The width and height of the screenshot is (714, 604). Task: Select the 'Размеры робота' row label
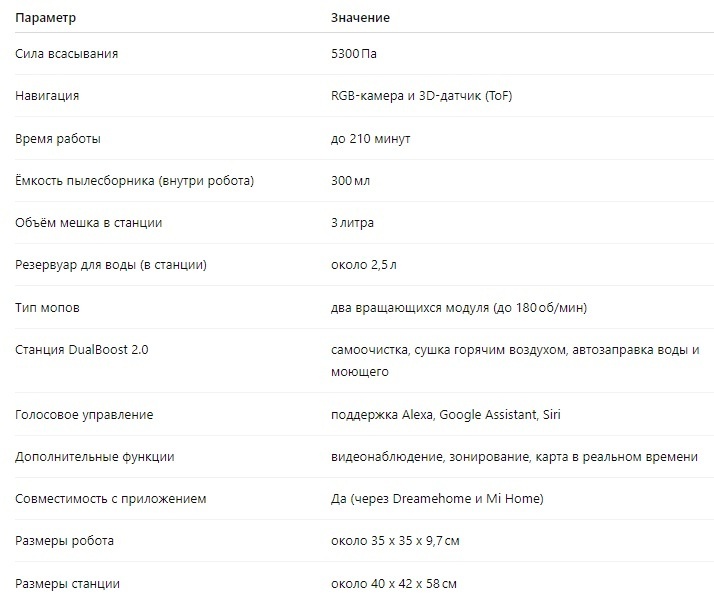pos(64,541)
